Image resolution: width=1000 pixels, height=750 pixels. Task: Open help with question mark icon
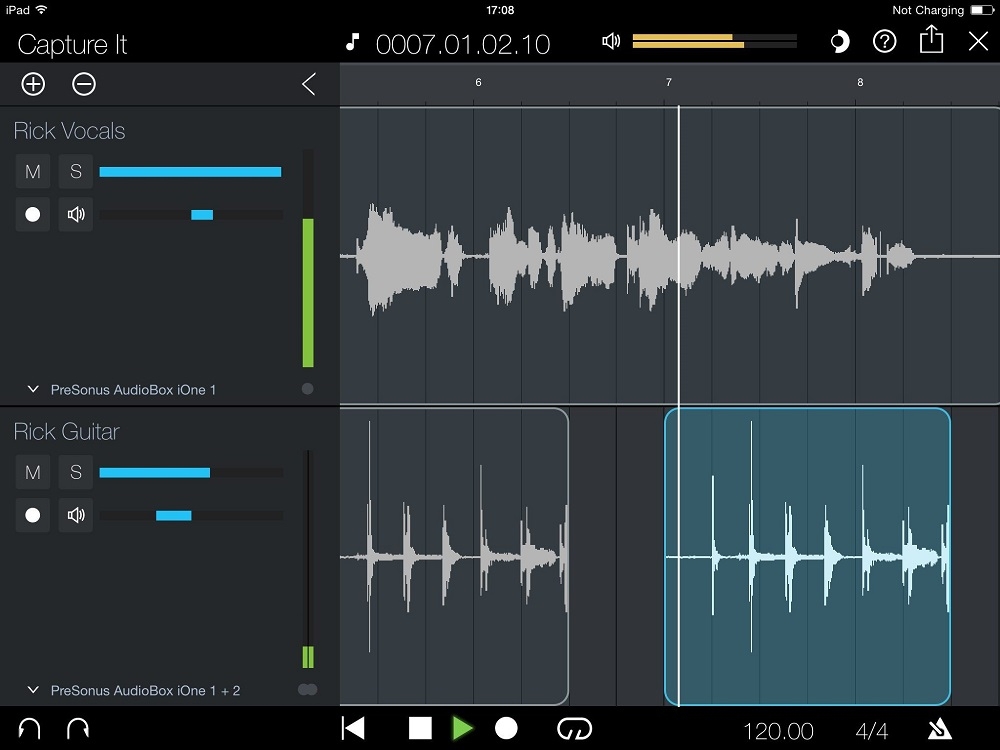pyautogui.click(x=885, y=41)
